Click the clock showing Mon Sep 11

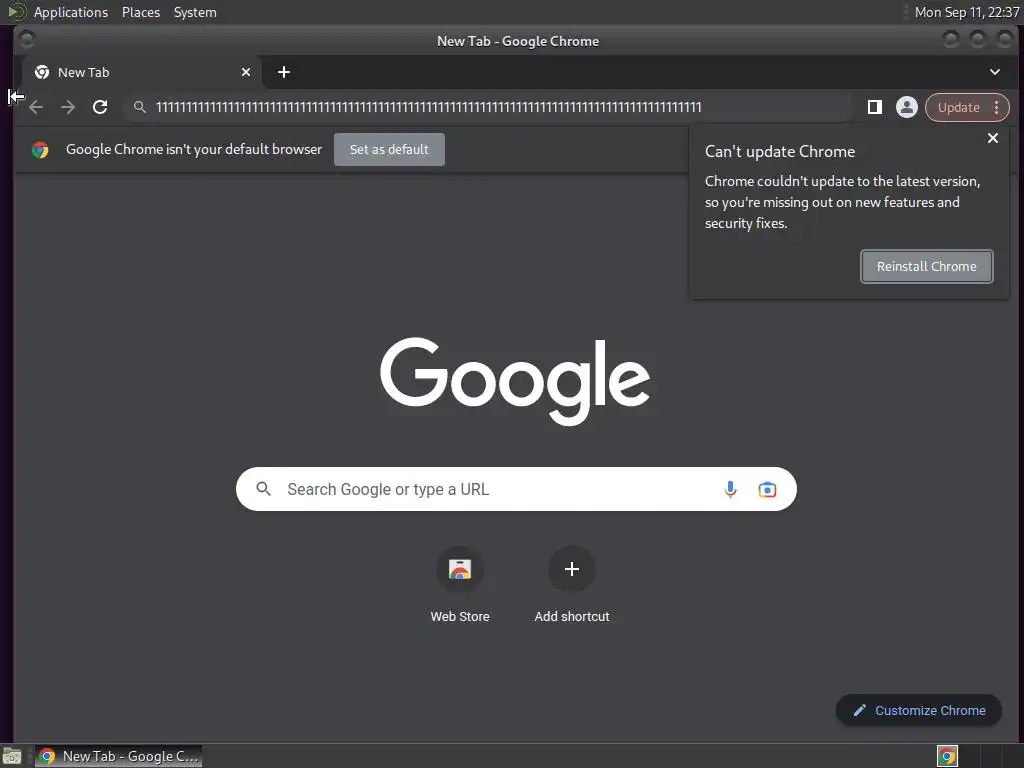click(967, 12)
